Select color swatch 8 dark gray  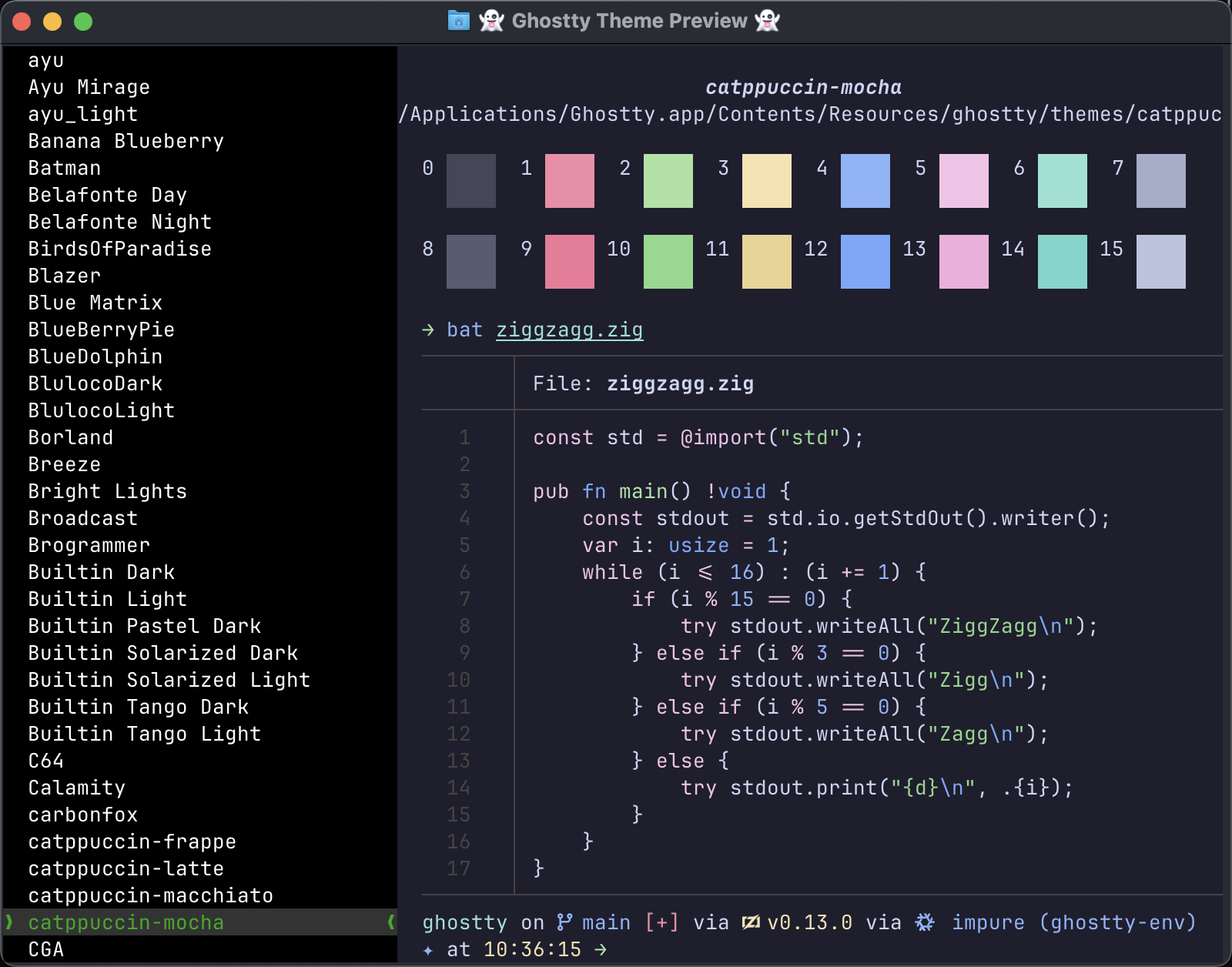pos(471,262)
